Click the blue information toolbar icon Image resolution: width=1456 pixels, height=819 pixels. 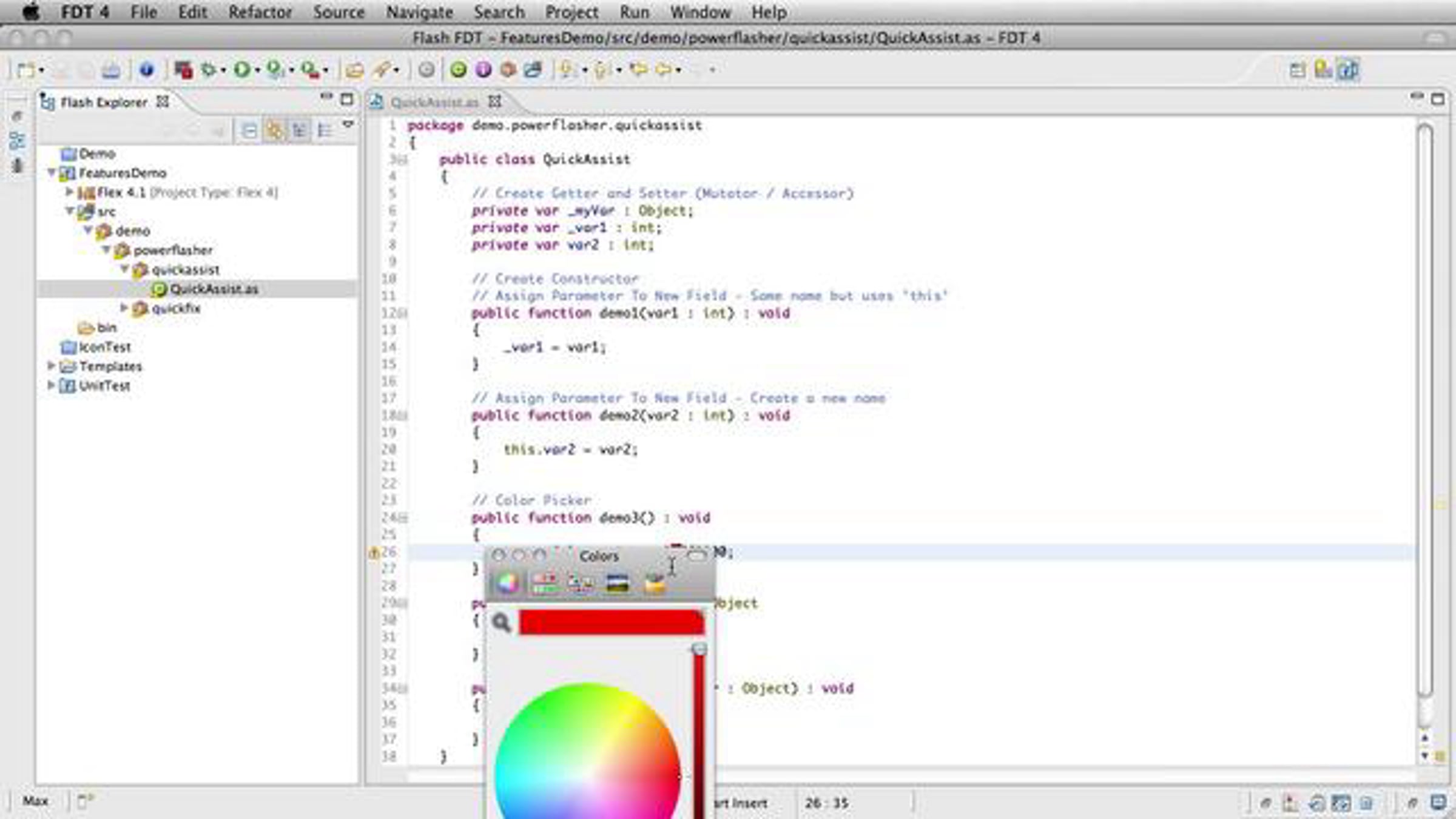click(x=146, y=70)
